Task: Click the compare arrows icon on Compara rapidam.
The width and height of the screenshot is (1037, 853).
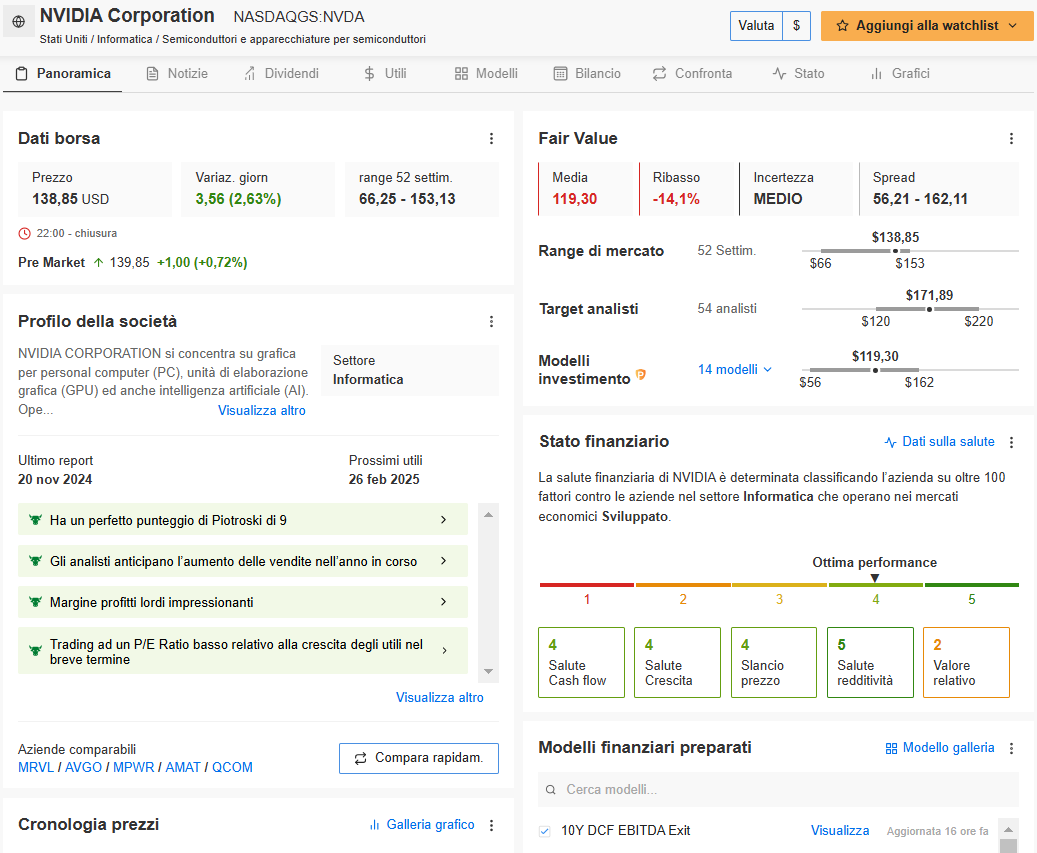Action: point(360,758)
